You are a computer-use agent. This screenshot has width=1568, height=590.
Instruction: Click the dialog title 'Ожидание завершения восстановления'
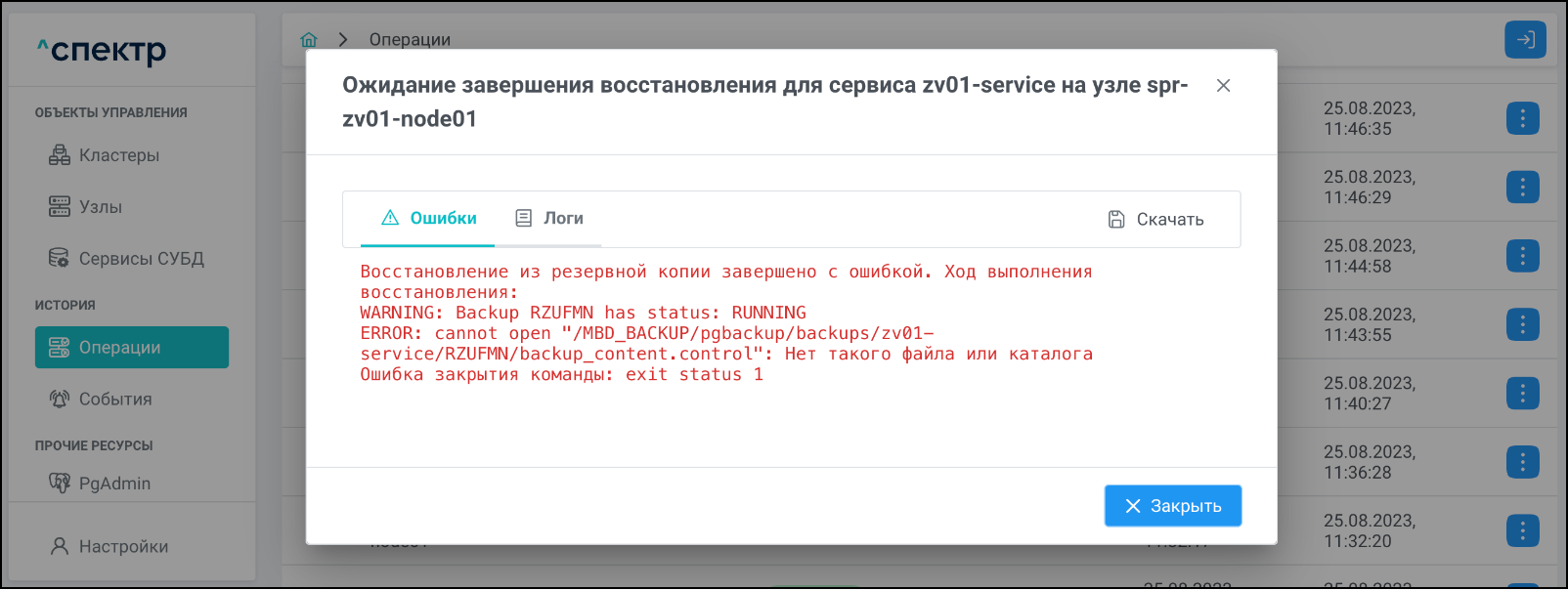tap(765, 102)
